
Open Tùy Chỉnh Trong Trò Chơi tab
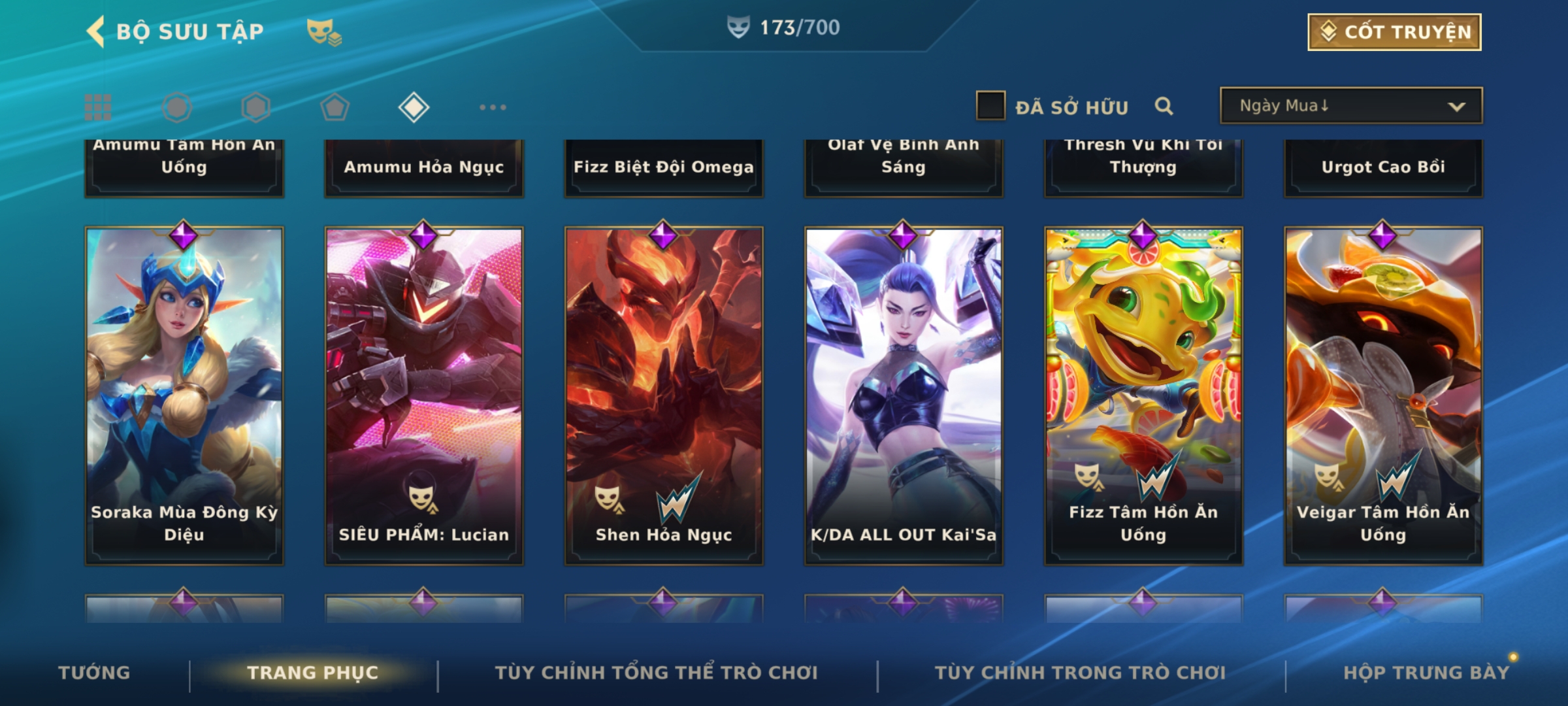pyautogui.click(x=1080, y=673)
